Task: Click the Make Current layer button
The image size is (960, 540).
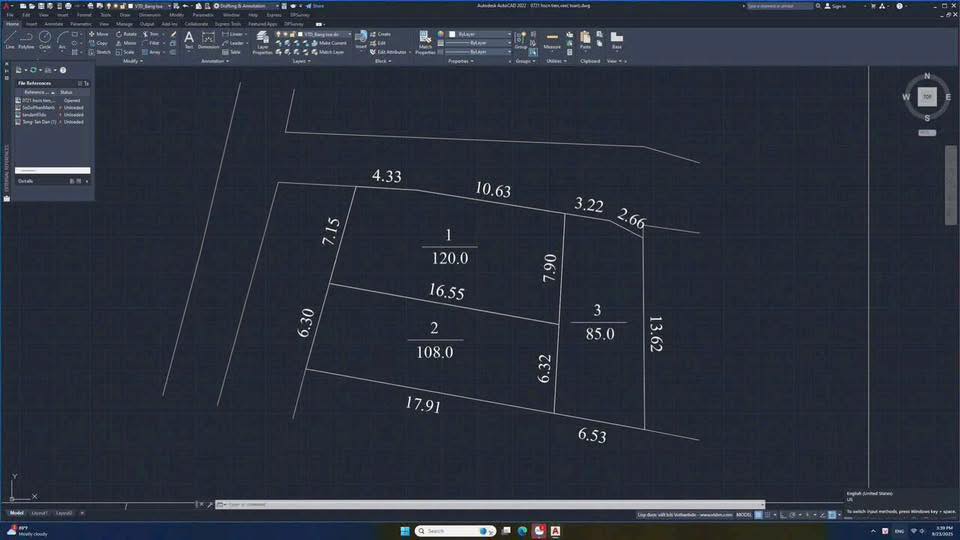Action: tap(332, 43)
